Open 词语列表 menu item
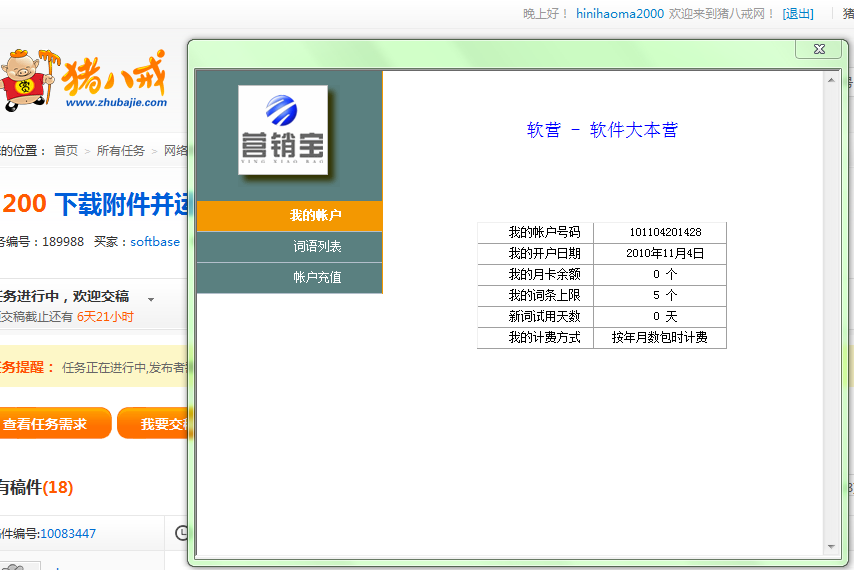The height and width of the screenshot is (570, 854). click(x=290, y=247)
